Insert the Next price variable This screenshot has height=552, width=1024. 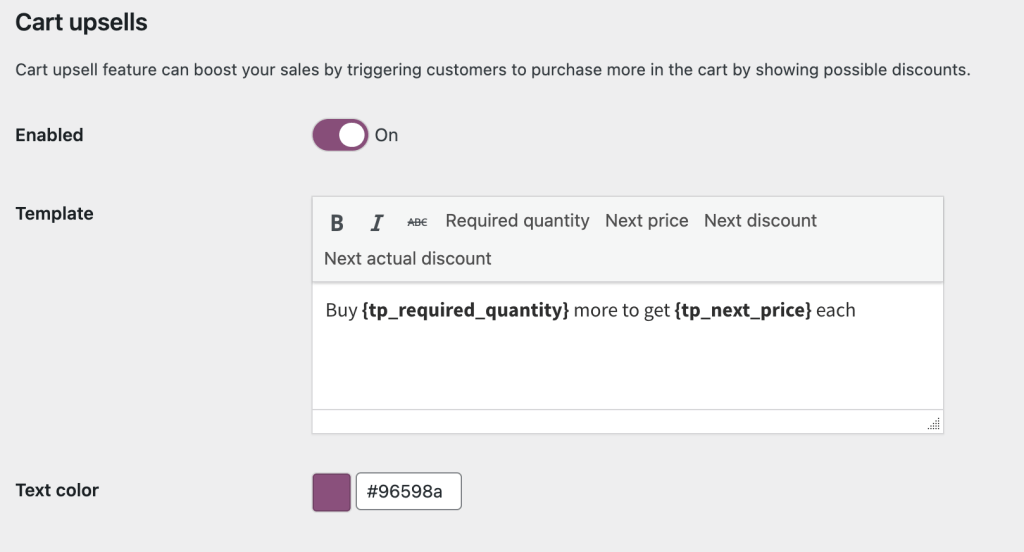click(646, 221)
